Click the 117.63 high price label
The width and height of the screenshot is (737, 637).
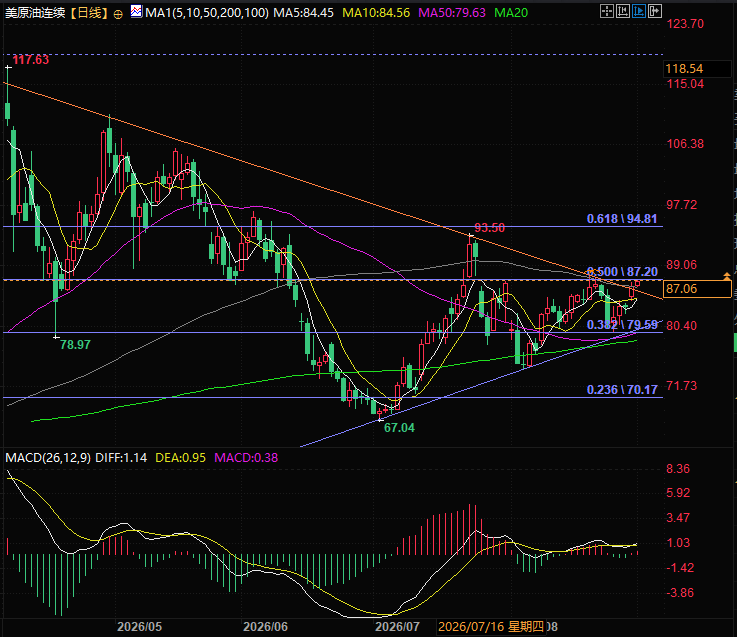(31, 60)
